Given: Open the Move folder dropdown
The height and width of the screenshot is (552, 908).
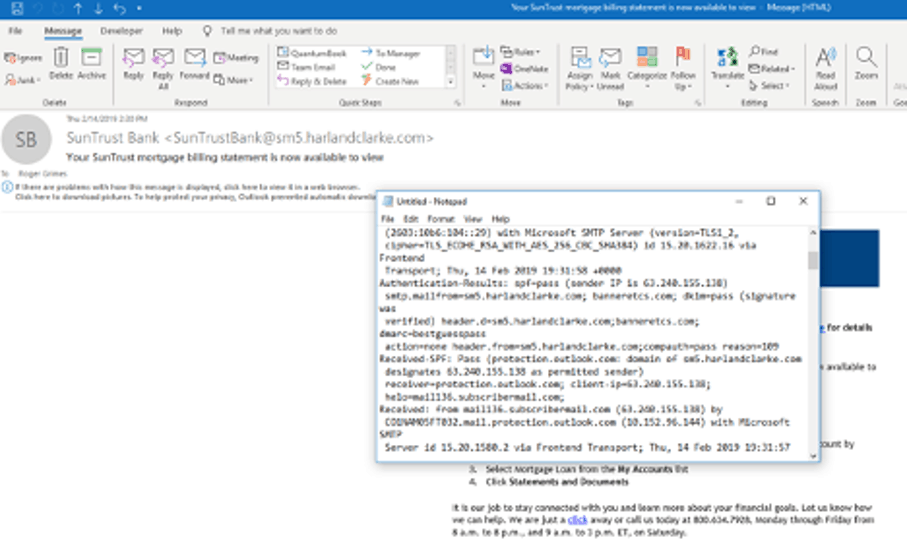Looking at the screenshot, I should [x=484, y=68].
